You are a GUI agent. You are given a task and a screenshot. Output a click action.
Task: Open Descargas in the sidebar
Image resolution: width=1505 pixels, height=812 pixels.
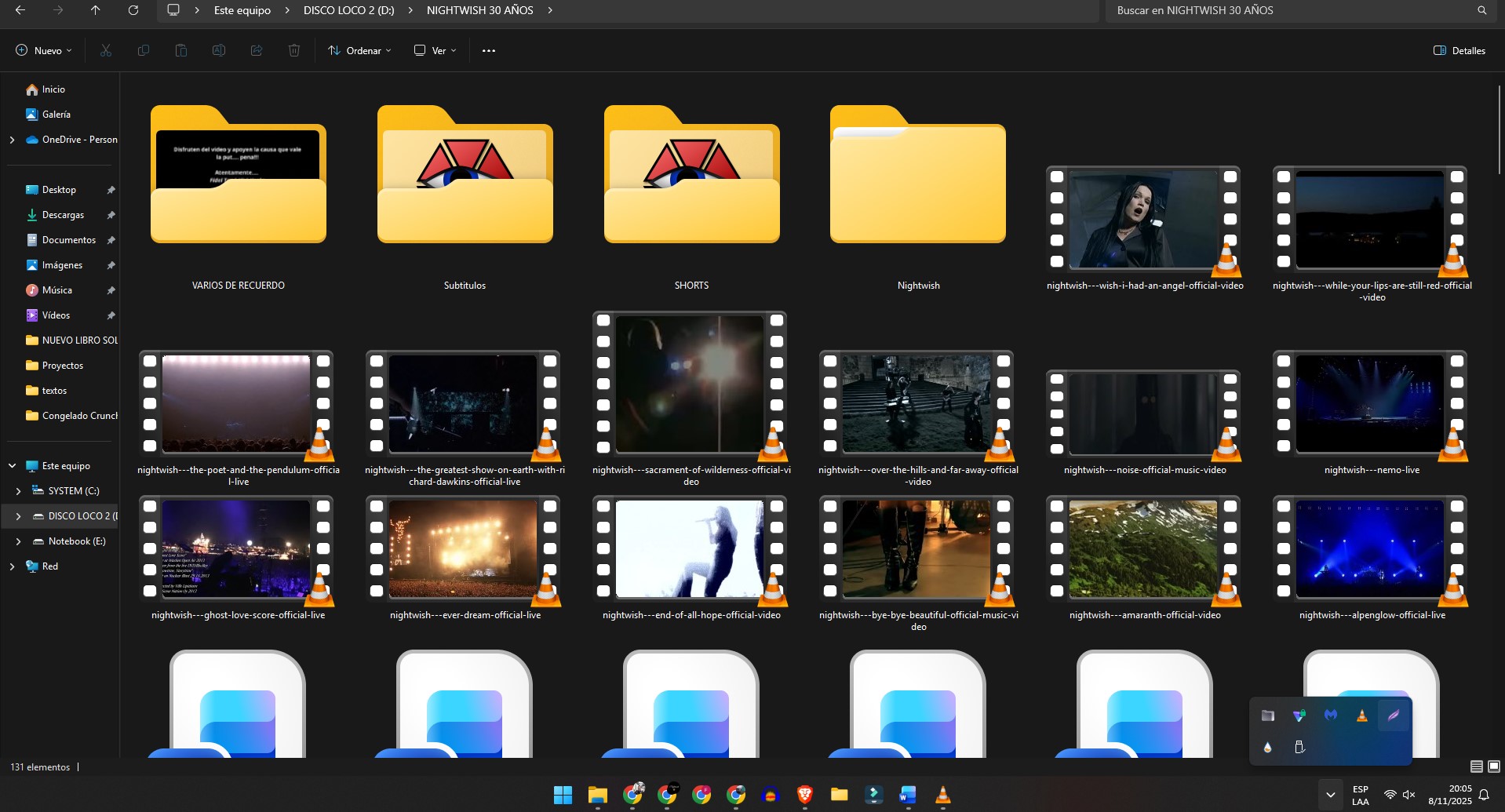click(63, 215)
